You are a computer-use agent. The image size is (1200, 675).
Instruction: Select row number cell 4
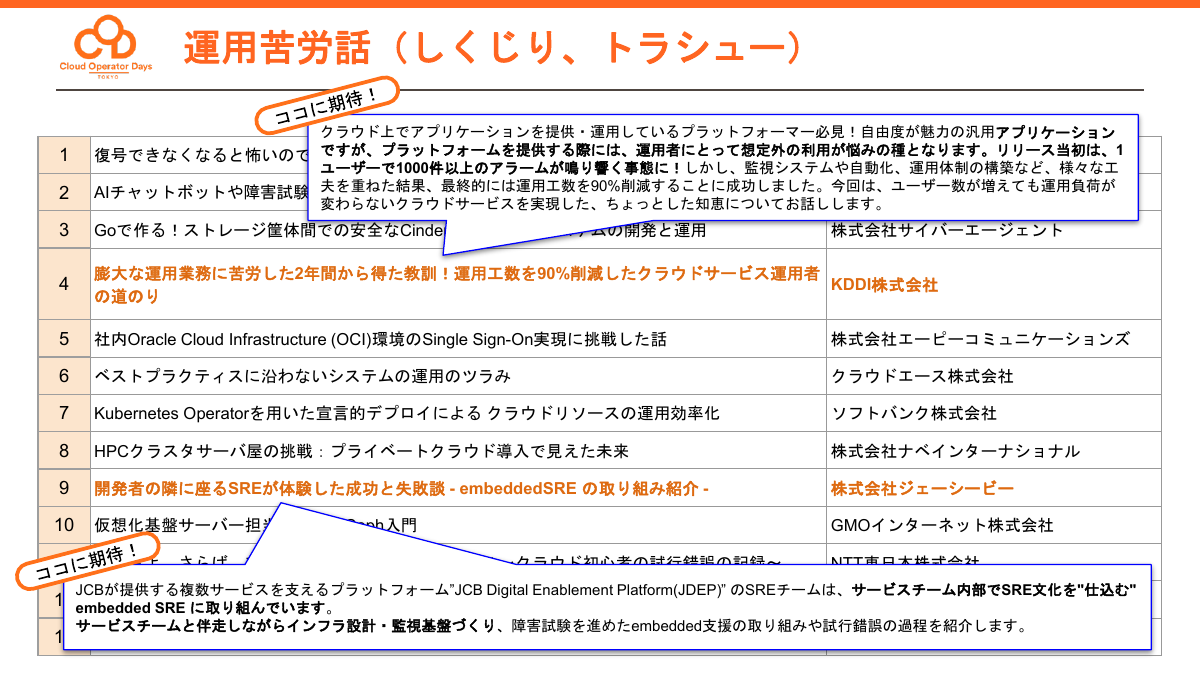tap(64, 284)
